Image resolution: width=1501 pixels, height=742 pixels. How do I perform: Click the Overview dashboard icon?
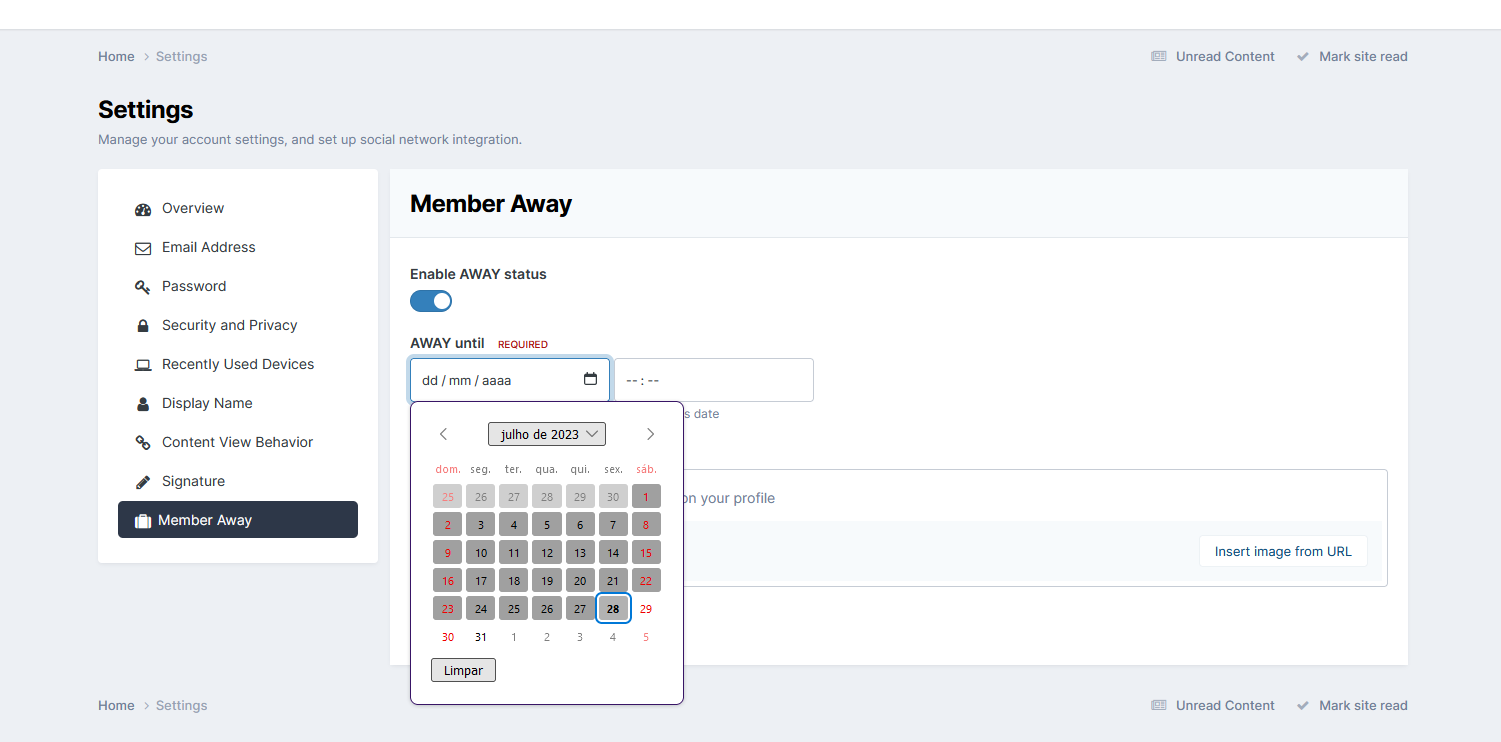[x=142, y=209]
